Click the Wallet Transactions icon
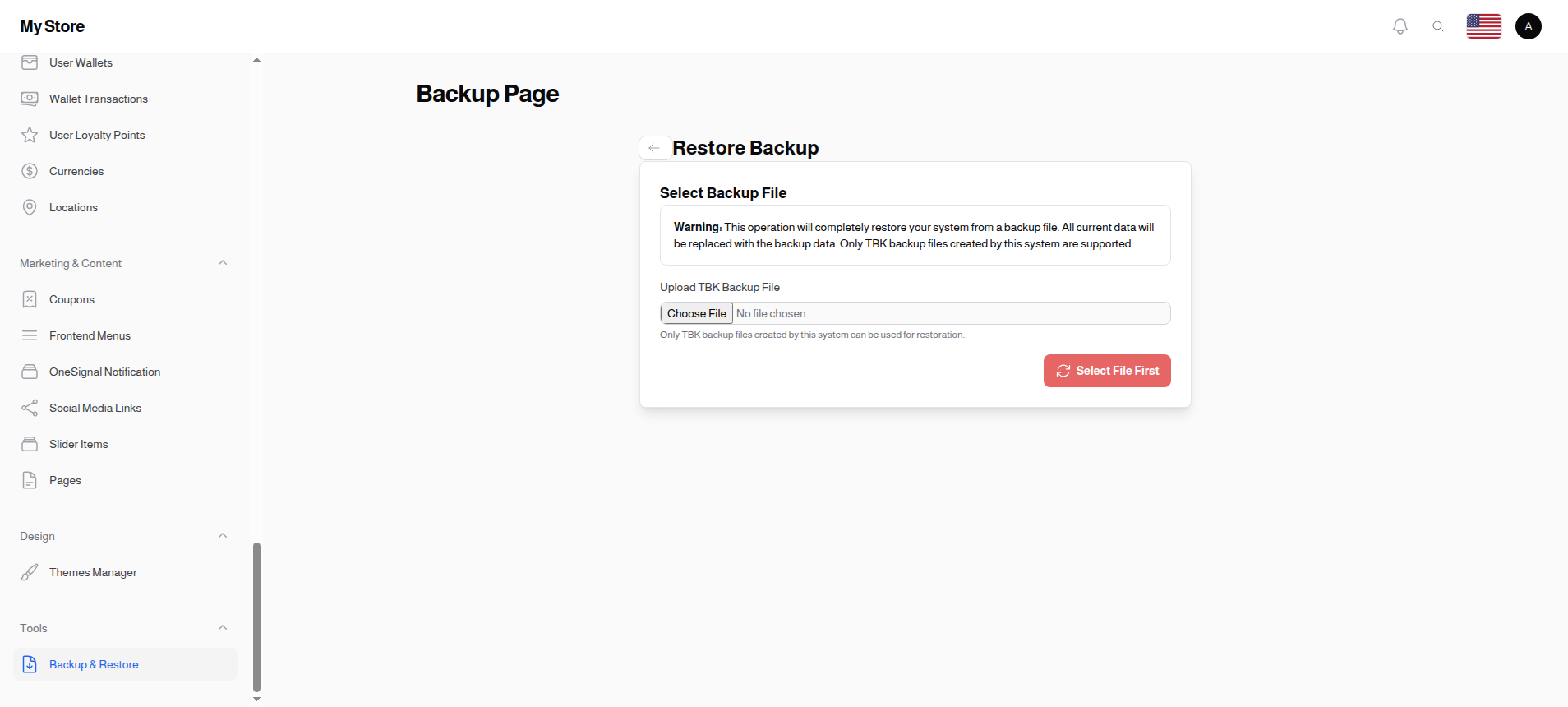This screenshot has height=707, width=1568. click(30, 99)
